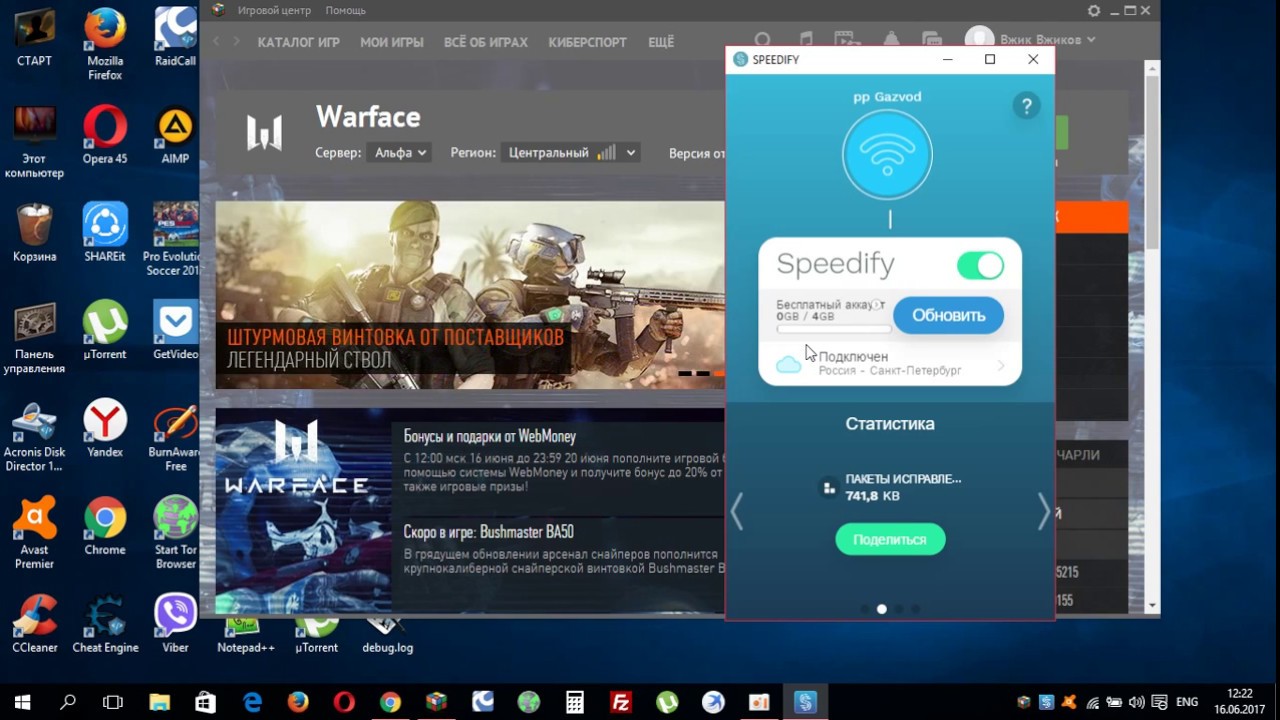
Task: Turn off the Speedify connection switch
Action: [x=980, y=265]
